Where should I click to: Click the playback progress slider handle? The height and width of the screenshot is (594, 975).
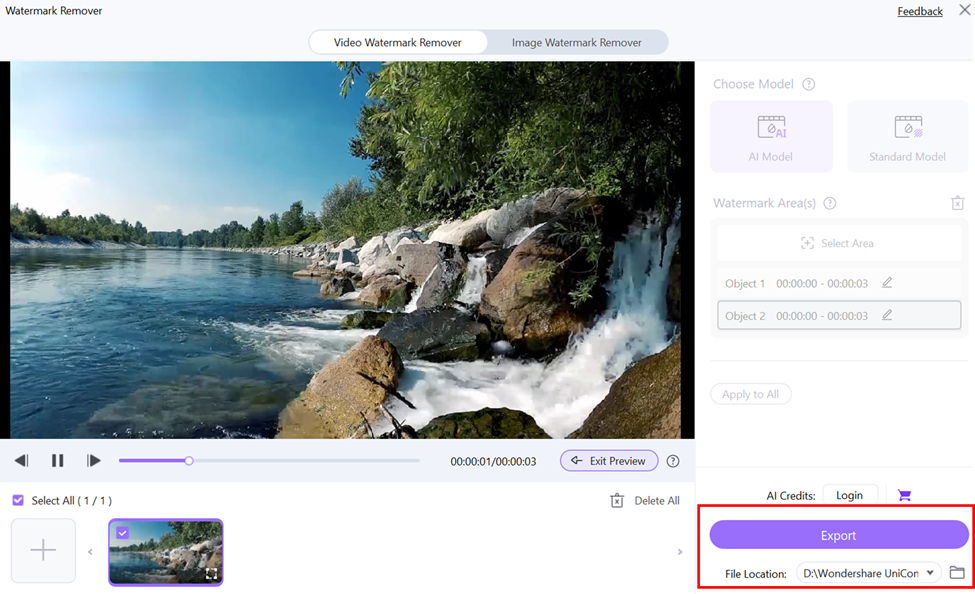pyautogui.click(x=188, y=461)
